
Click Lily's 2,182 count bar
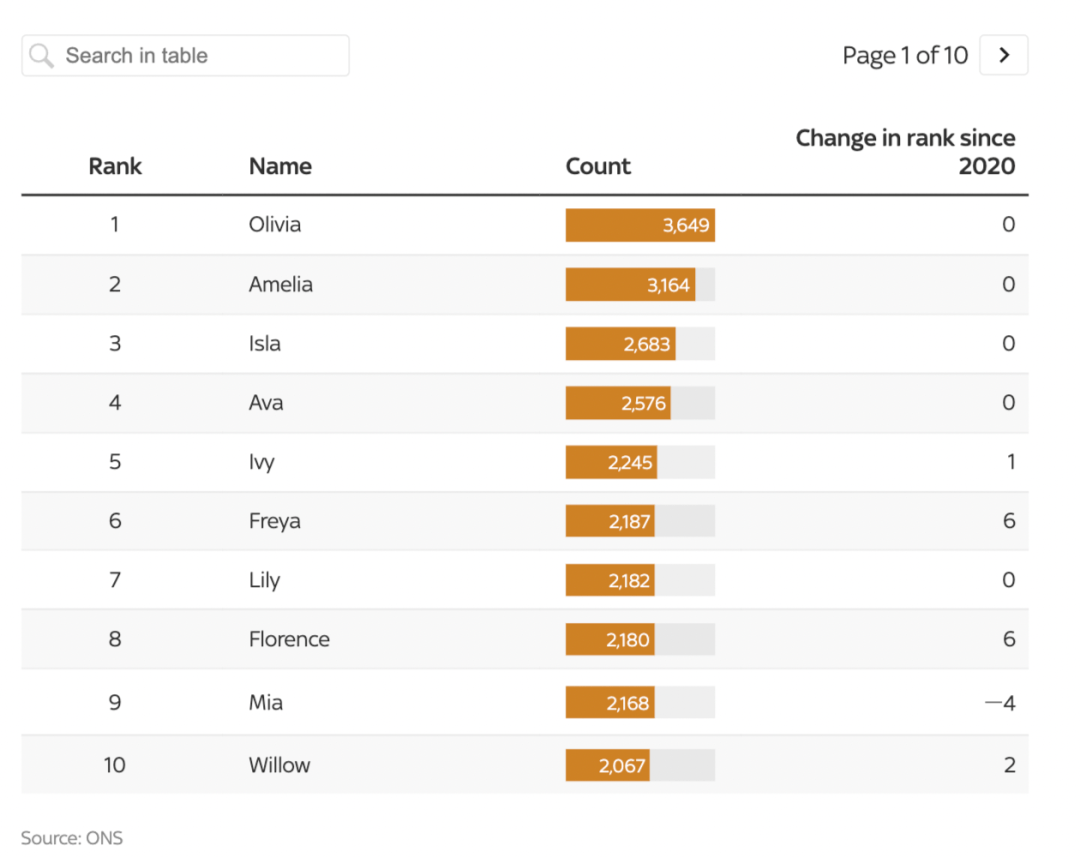click(610, 581)
